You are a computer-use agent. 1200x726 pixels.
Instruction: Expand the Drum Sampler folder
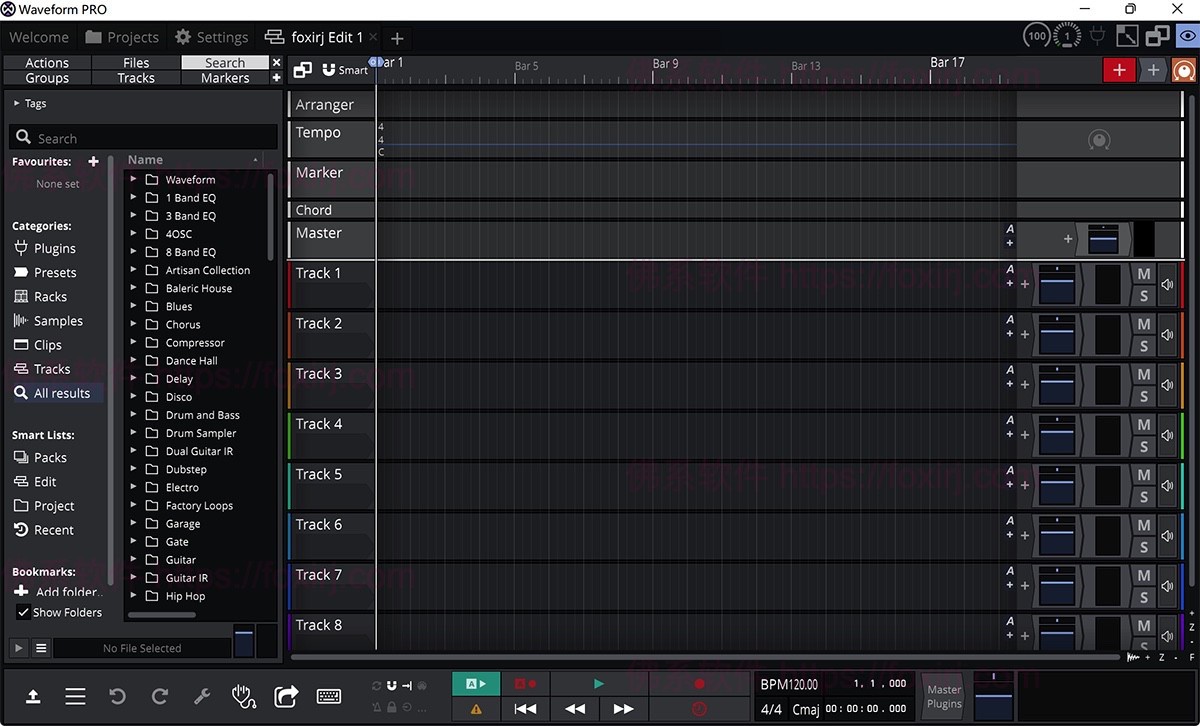click(131, 433)
